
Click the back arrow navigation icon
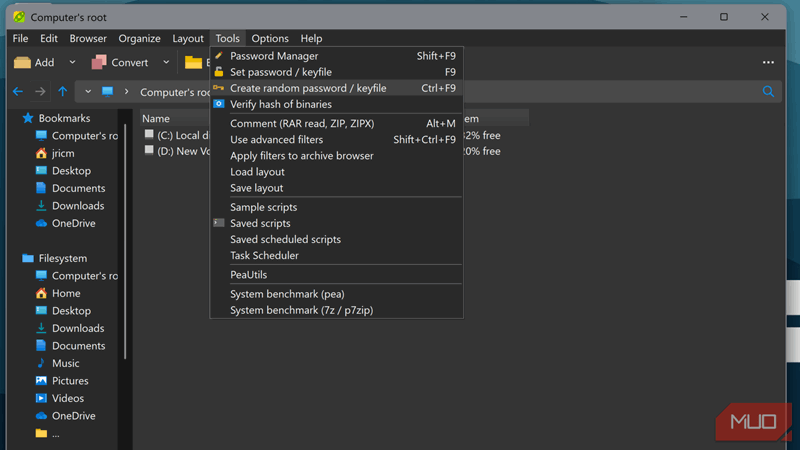17,92
